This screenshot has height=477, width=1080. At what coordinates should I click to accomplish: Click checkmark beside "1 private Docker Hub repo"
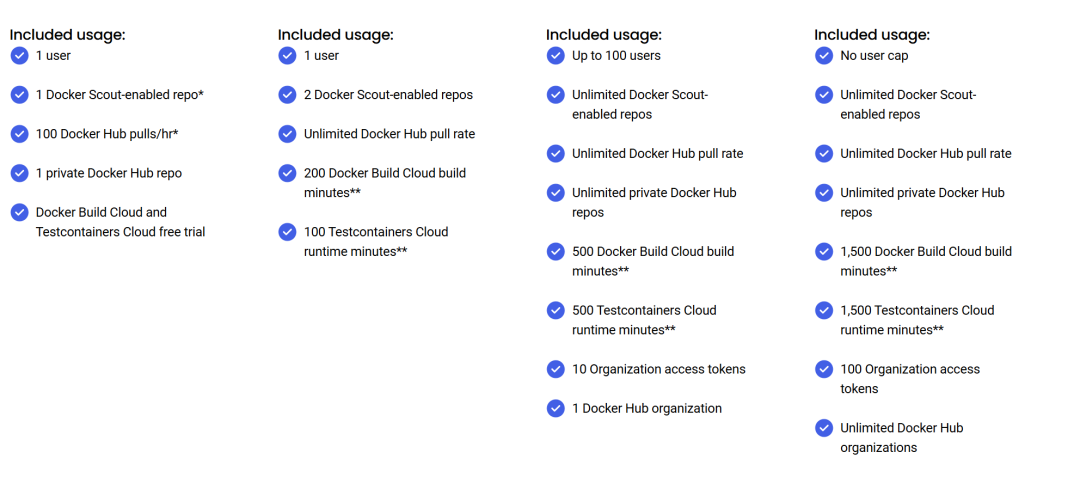click(x=19, y=173)
